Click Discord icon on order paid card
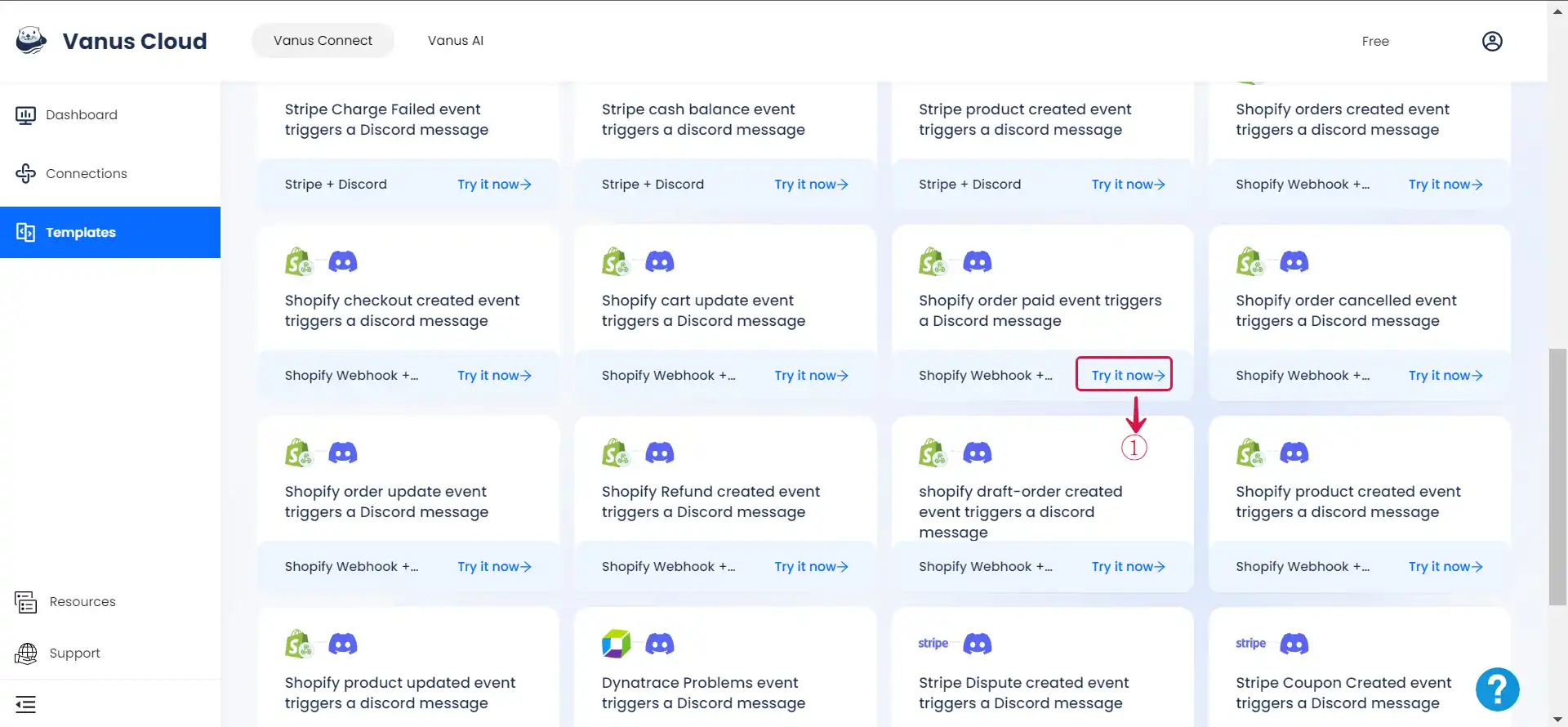Viewport: 1568px width, 727px height. coord(977,261)
